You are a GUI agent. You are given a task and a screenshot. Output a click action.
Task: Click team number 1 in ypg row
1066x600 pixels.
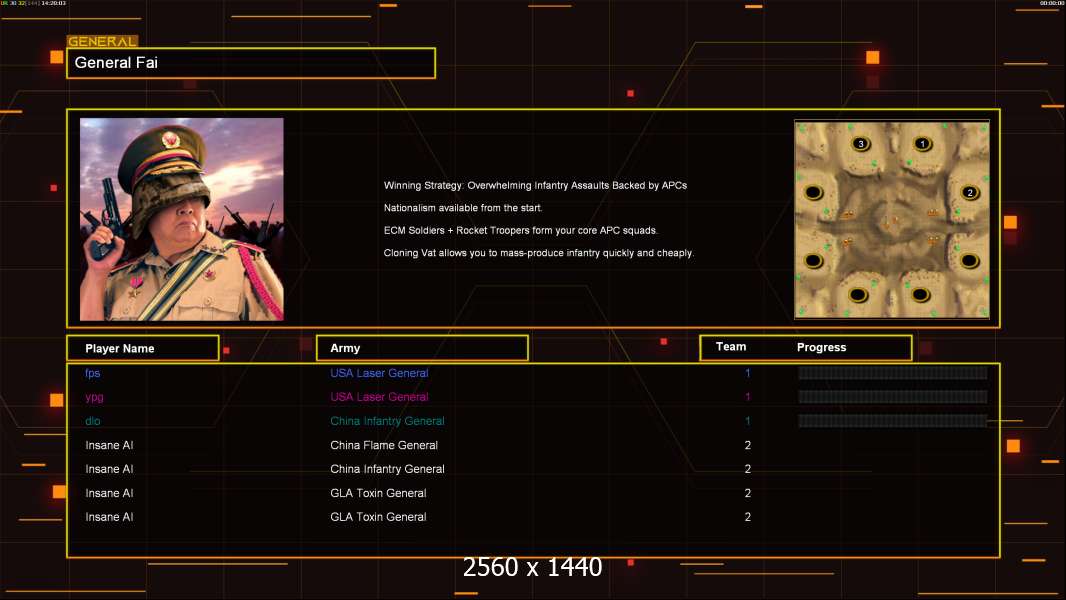747,397
